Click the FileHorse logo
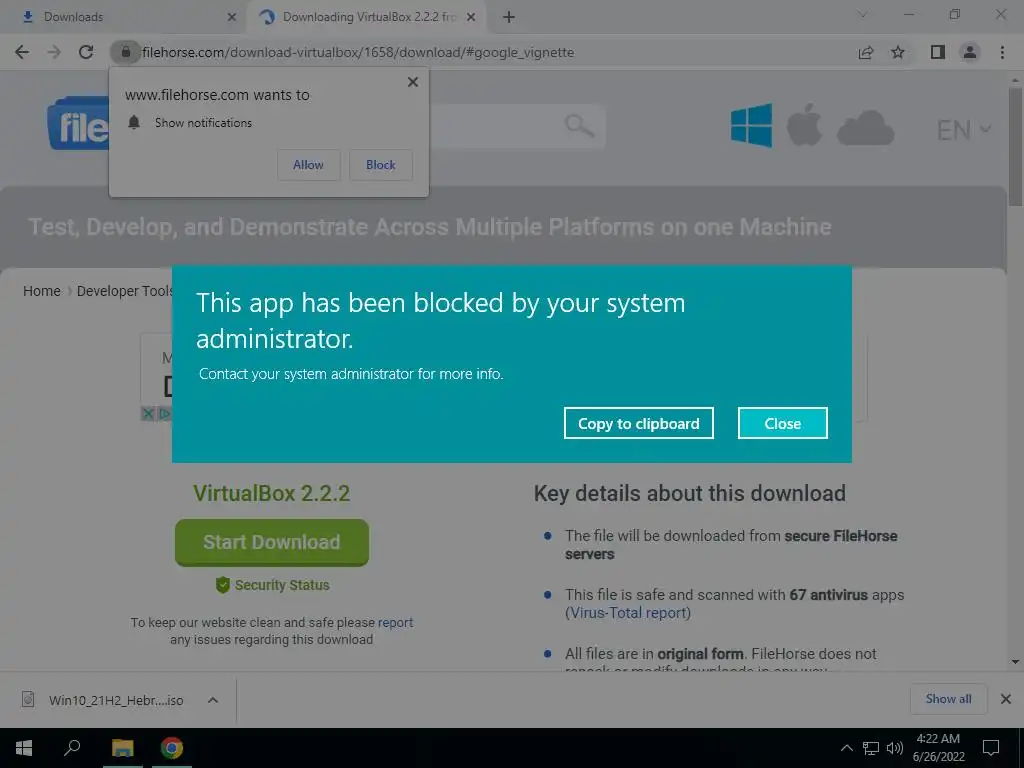 pyautogui.click(x=78, y=124)
